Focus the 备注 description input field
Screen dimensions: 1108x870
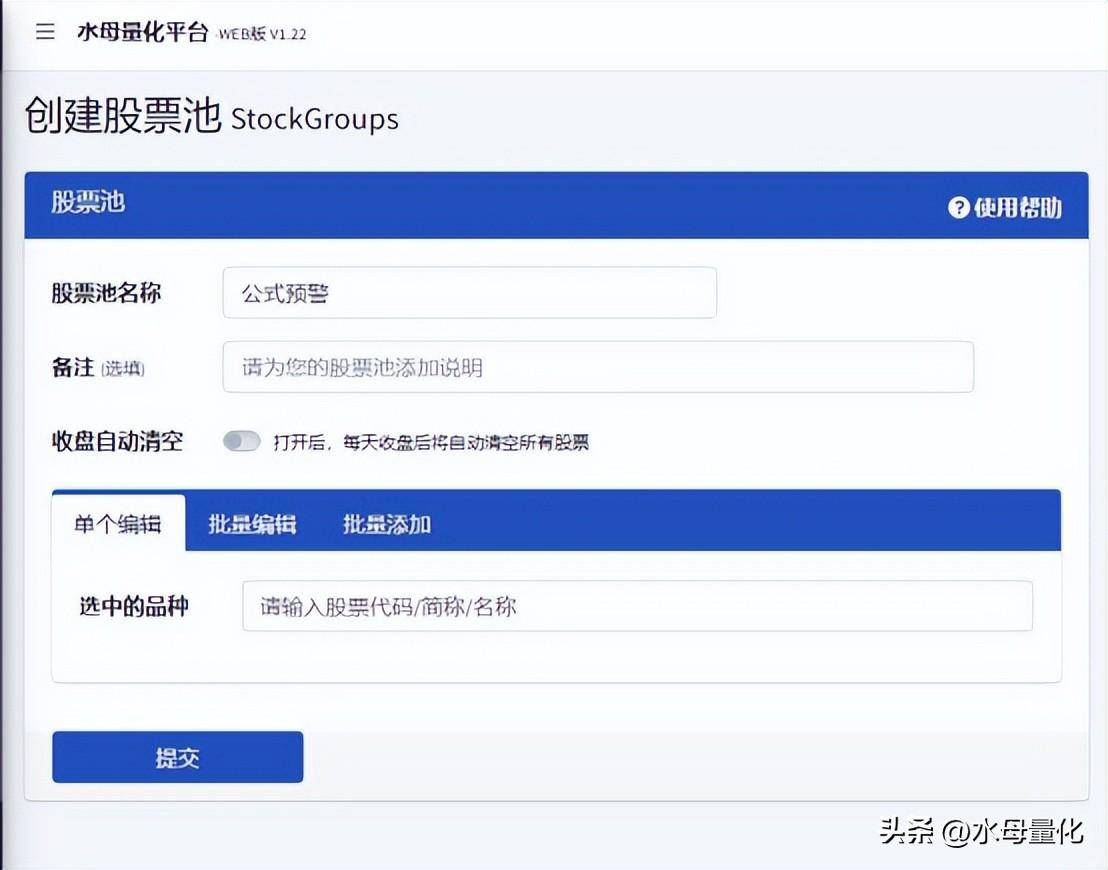click(598, 367)
